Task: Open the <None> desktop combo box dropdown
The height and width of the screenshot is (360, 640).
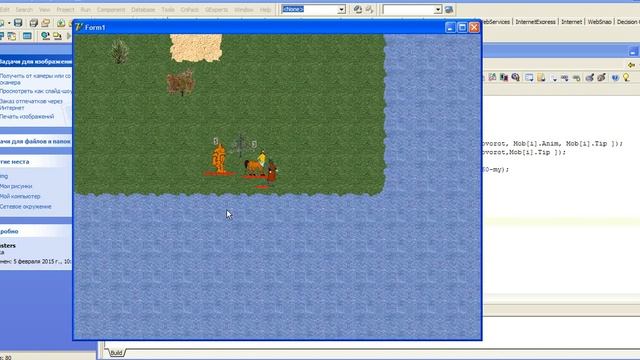Action: click(341, 9)
